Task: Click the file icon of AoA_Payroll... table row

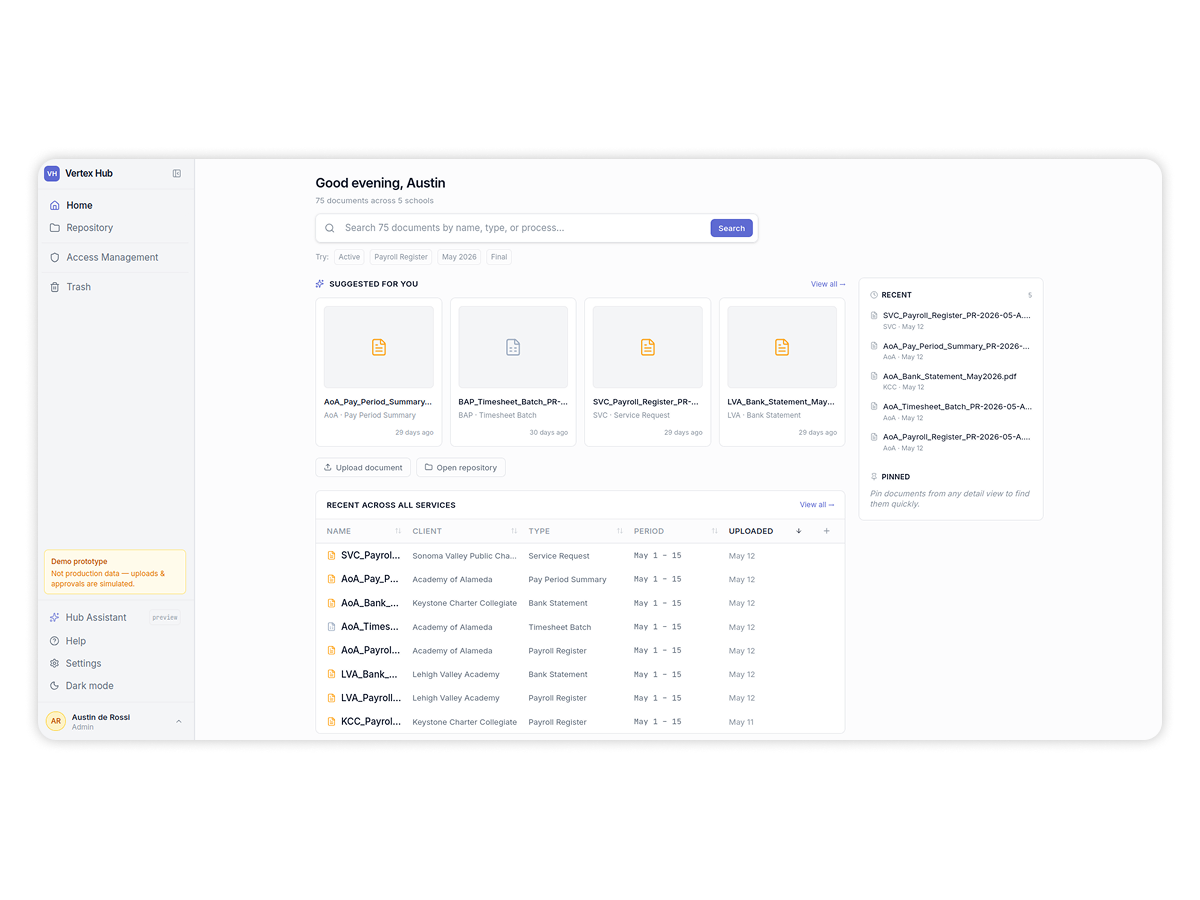Action: tap(332, 650)
